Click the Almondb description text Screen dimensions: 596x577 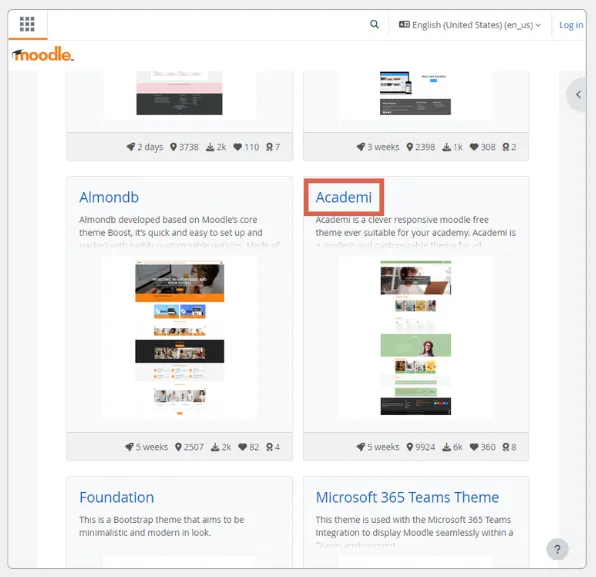179,232
